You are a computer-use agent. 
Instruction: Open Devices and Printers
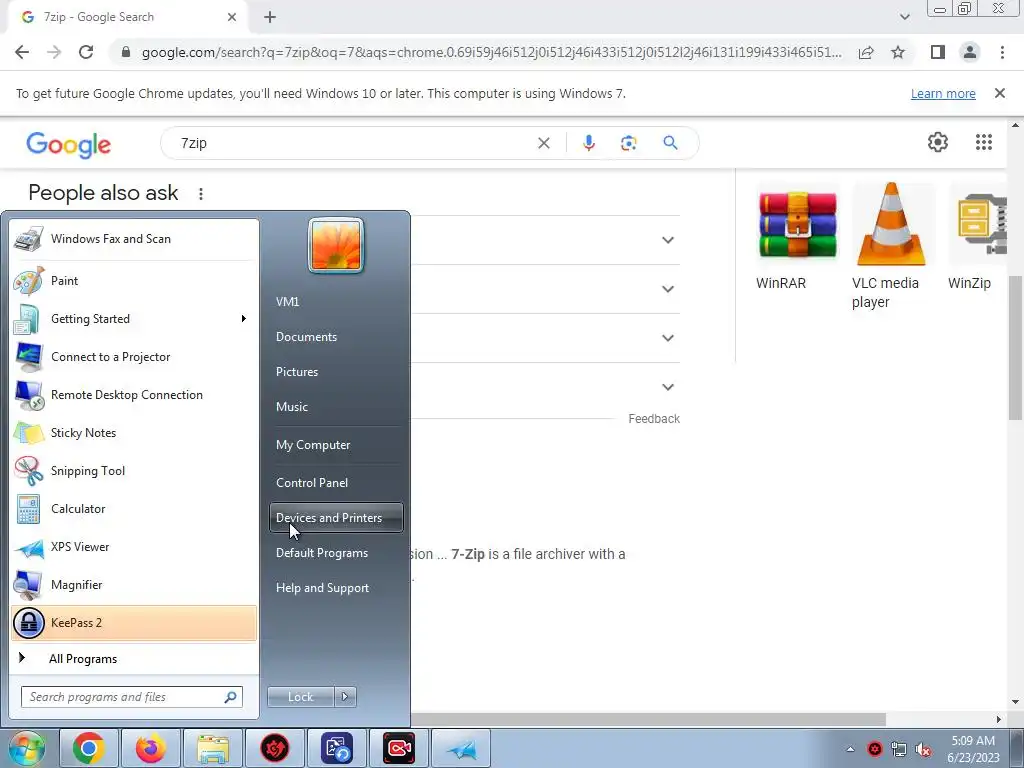coord(336,518)
